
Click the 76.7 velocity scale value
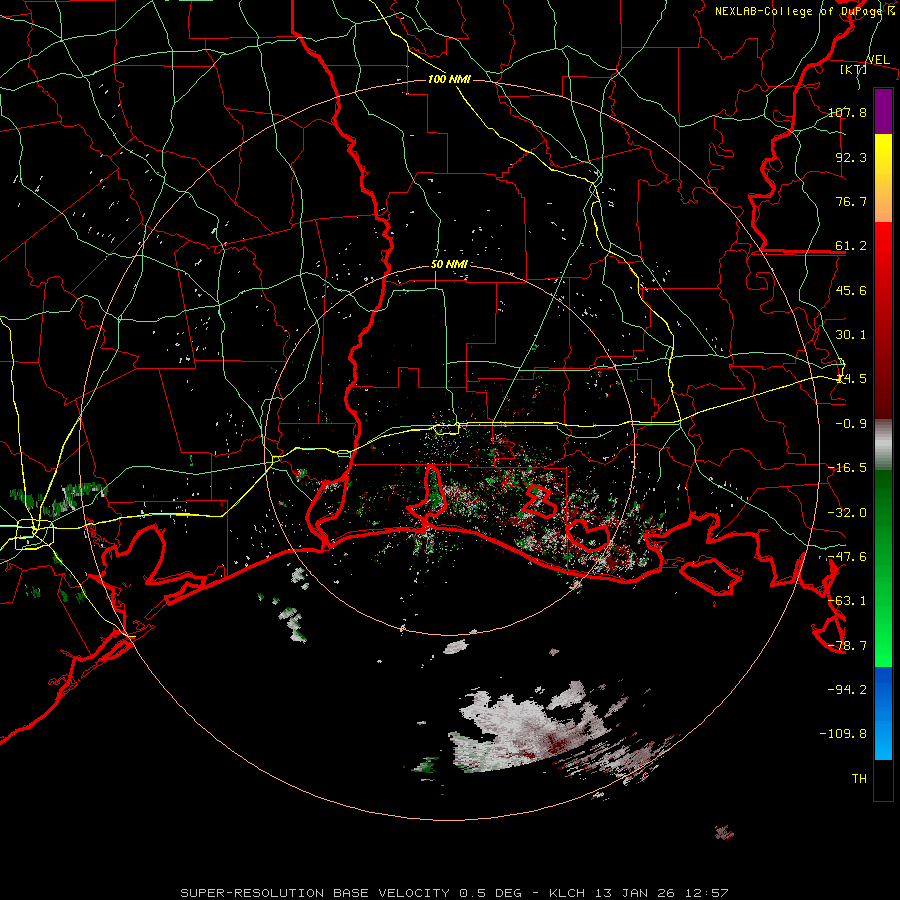tap(851, 201)
